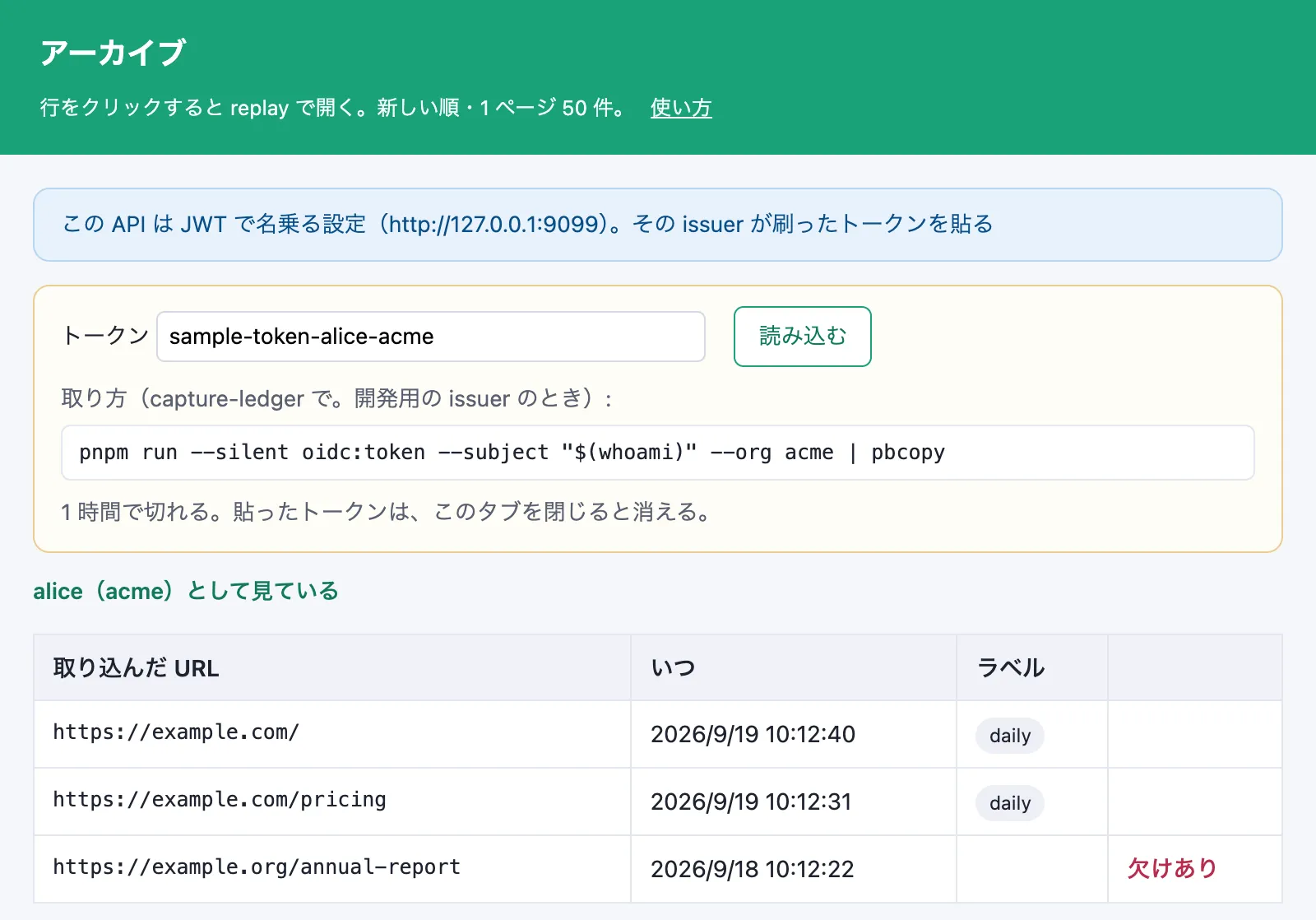Viewport: 1316px width, 920px height.
Task: Select the pnpm oidc:token command block
Action: pos(658,453)
